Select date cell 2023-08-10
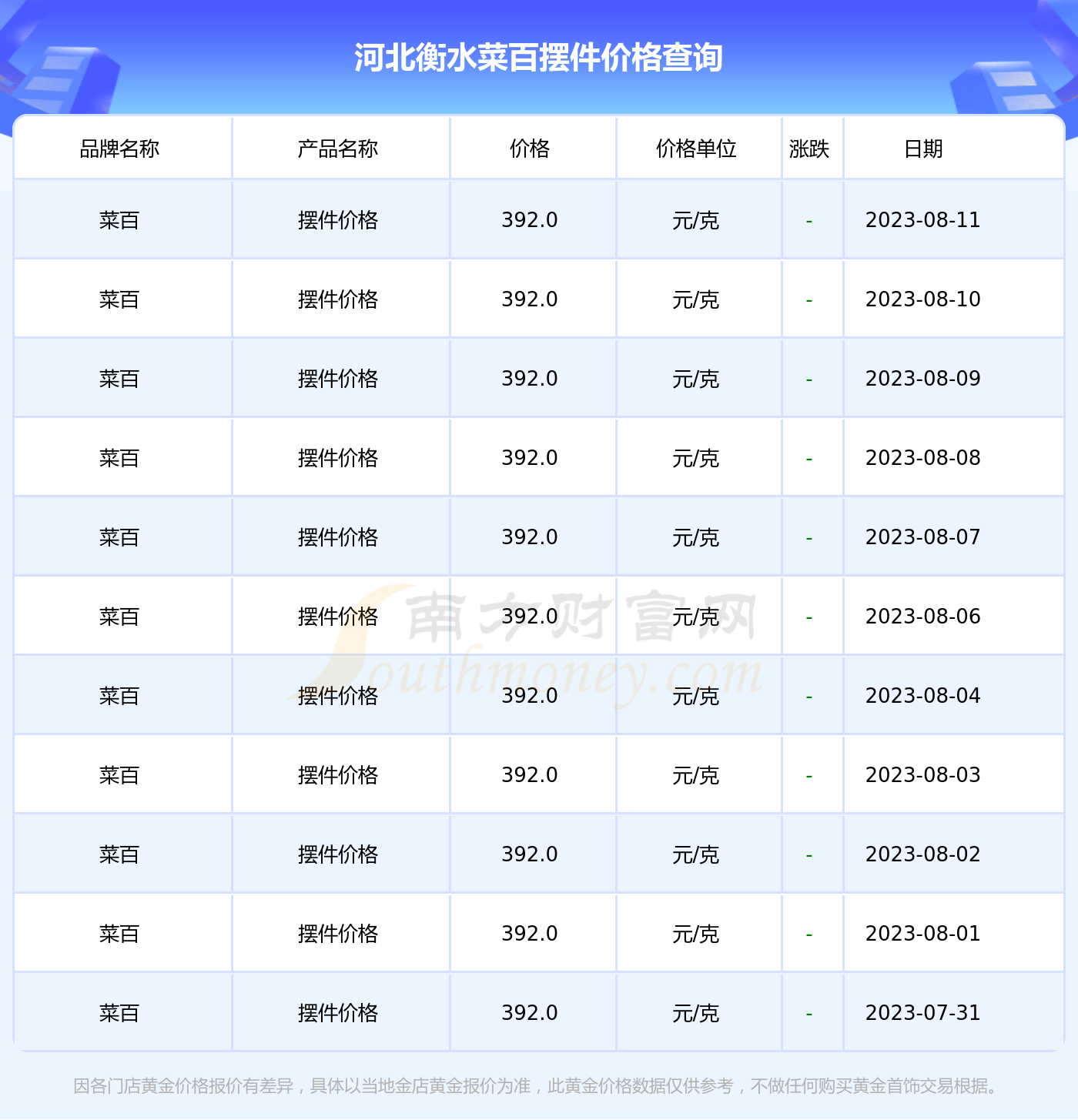1078x1120 pixels. [x=923, y=299]
